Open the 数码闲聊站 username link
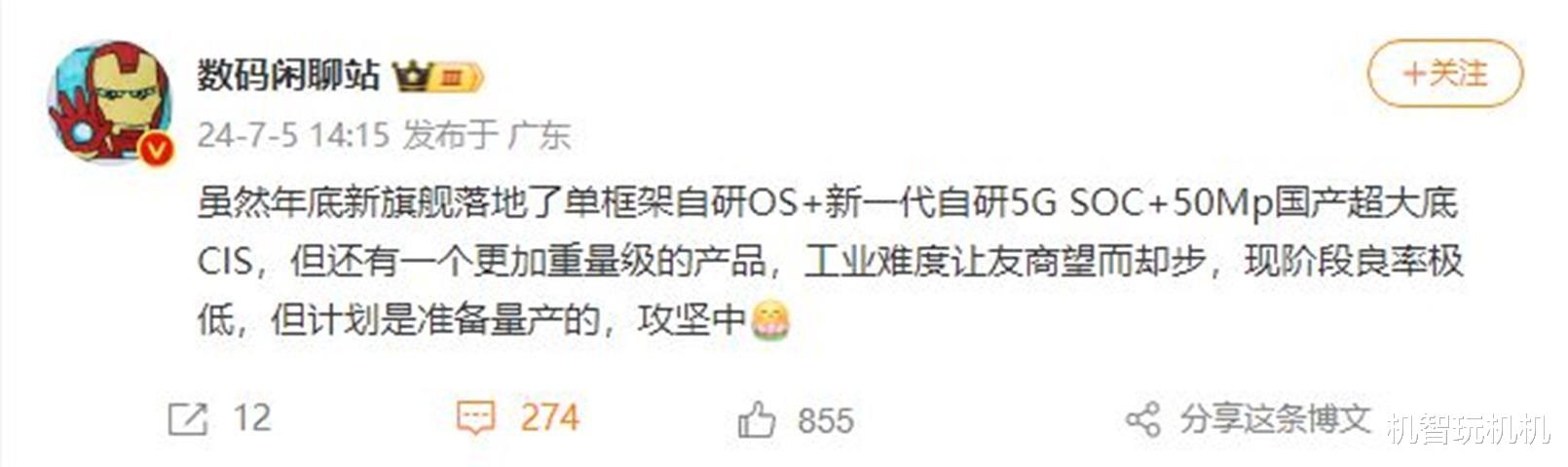Screen dimensions: 1568x467 coord(288,75)
